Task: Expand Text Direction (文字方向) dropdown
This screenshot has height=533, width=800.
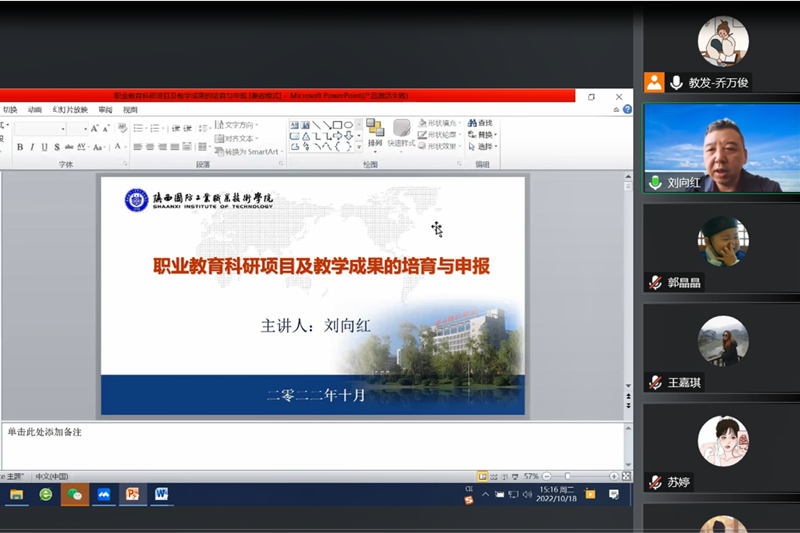Action: pos(240,125)
